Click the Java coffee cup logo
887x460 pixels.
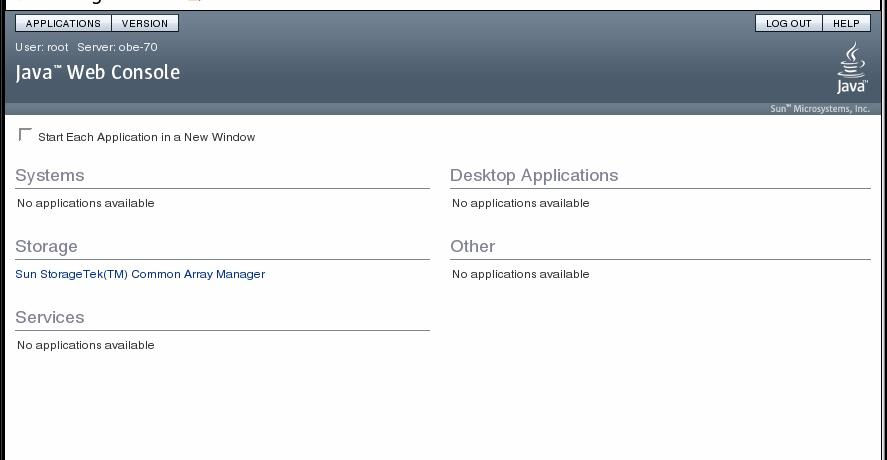(852, 68)
